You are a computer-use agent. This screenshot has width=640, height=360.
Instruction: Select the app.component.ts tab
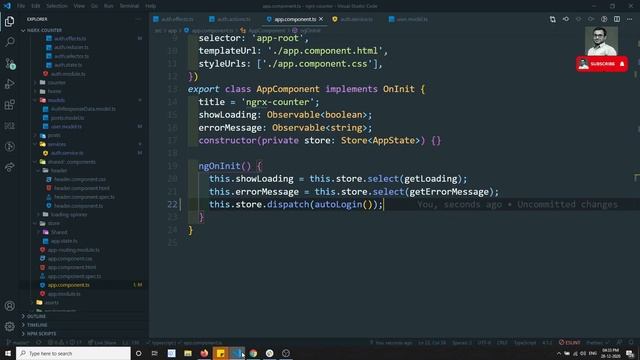click(295, 19)
